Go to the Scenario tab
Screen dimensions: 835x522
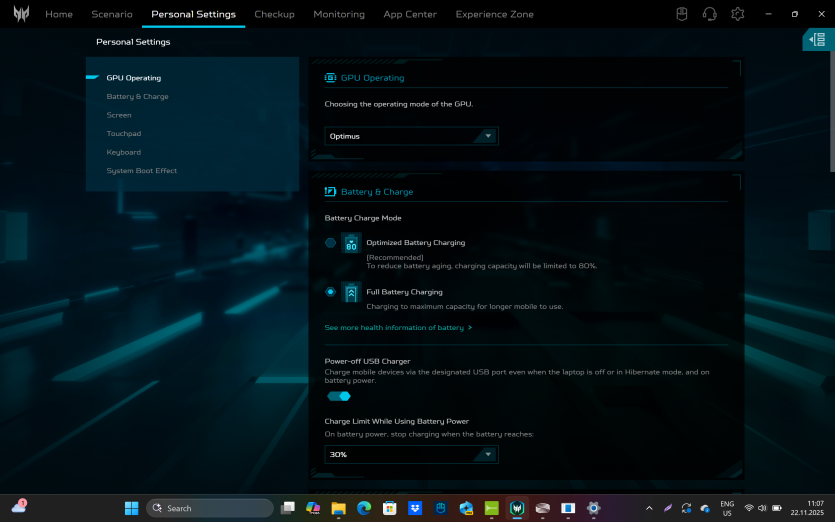(112, 14)
